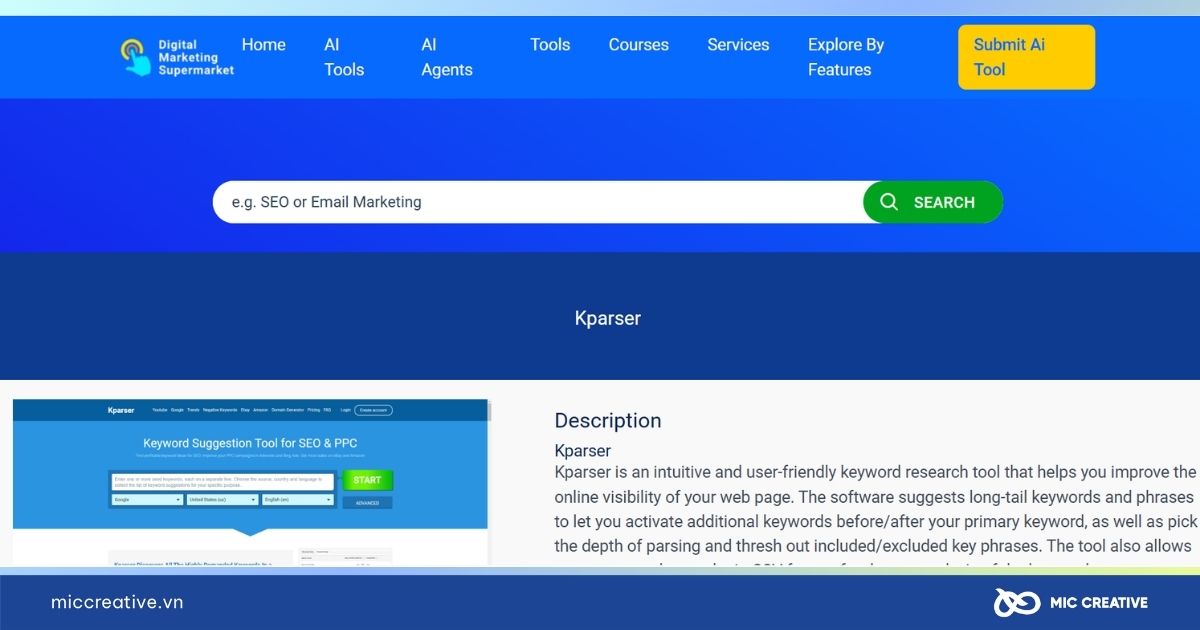This screenshot has width=1200, height=630.
Task: Click the Create account button in Kparser preview
Action: tap(372, 410)
